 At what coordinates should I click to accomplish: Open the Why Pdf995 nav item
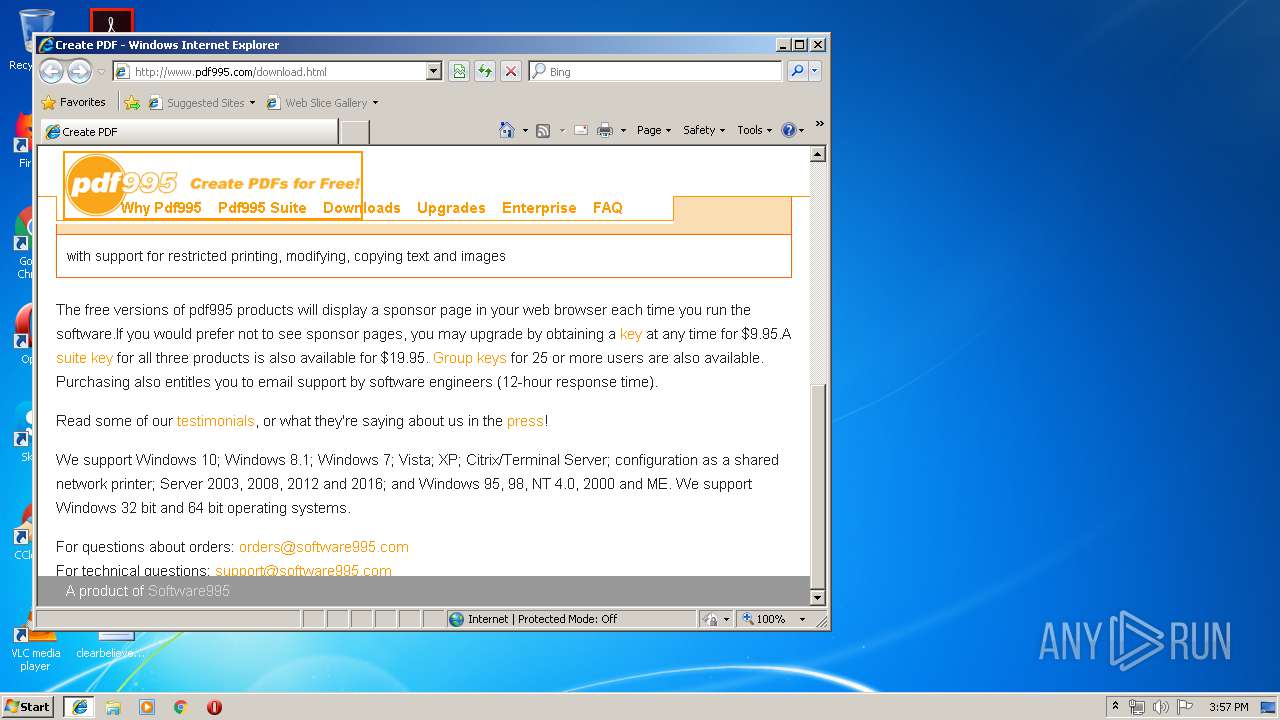coord(161,208)
